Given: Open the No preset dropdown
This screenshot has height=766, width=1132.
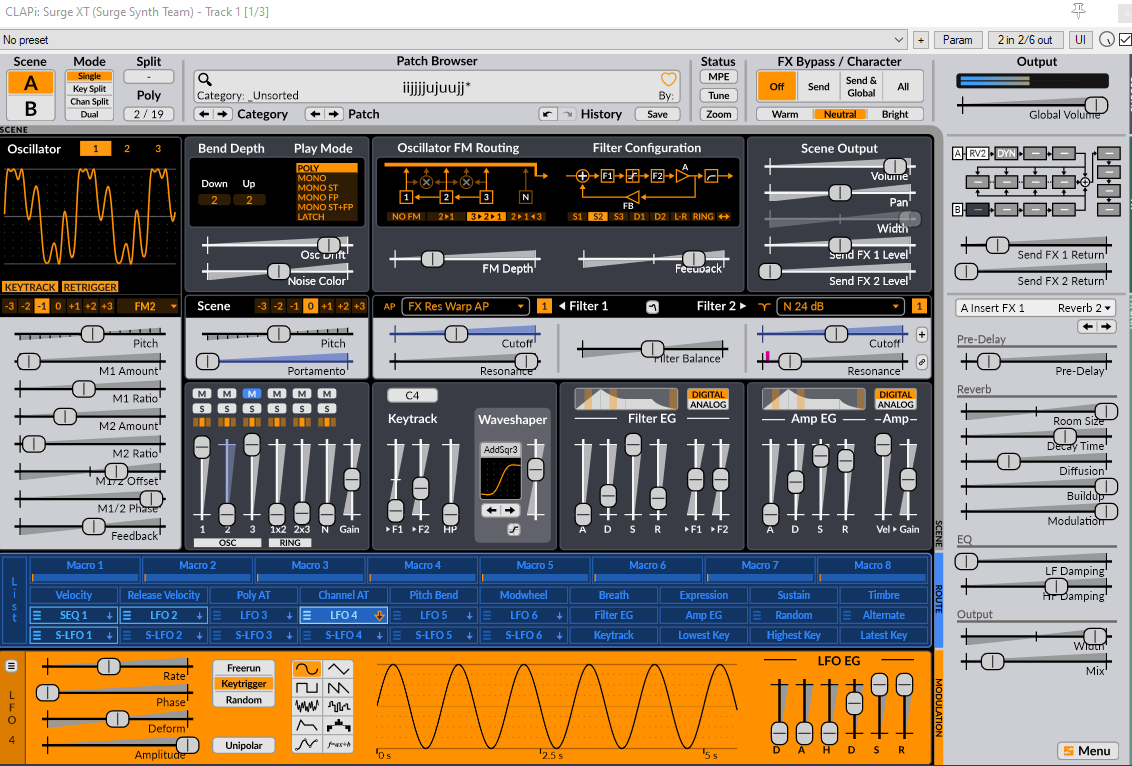Looking at the screenshot, I should (453, 40).
